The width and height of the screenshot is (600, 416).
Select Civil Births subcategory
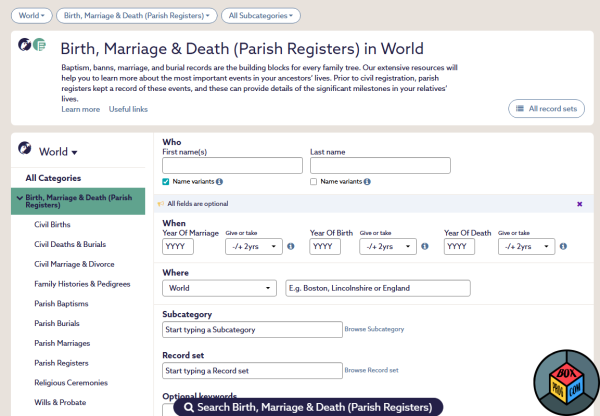click(x=52, y=225)
